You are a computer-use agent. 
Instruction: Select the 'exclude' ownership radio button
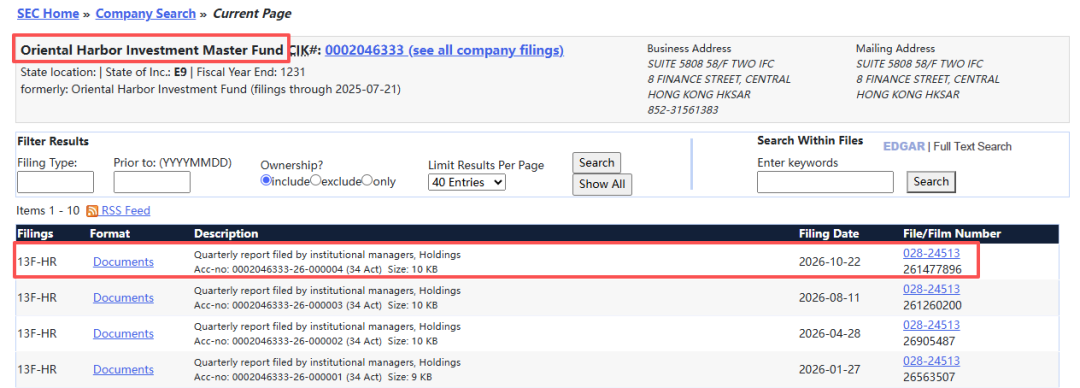tap(315, 181)
